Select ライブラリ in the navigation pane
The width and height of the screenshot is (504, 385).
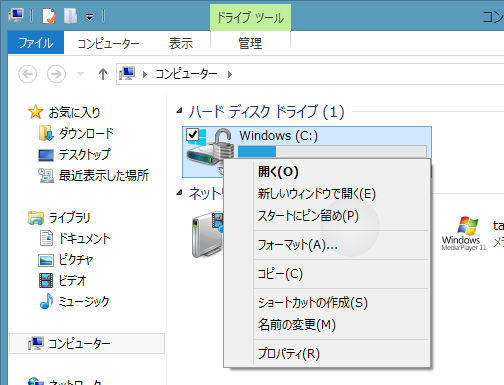click(x=69, y=217)
